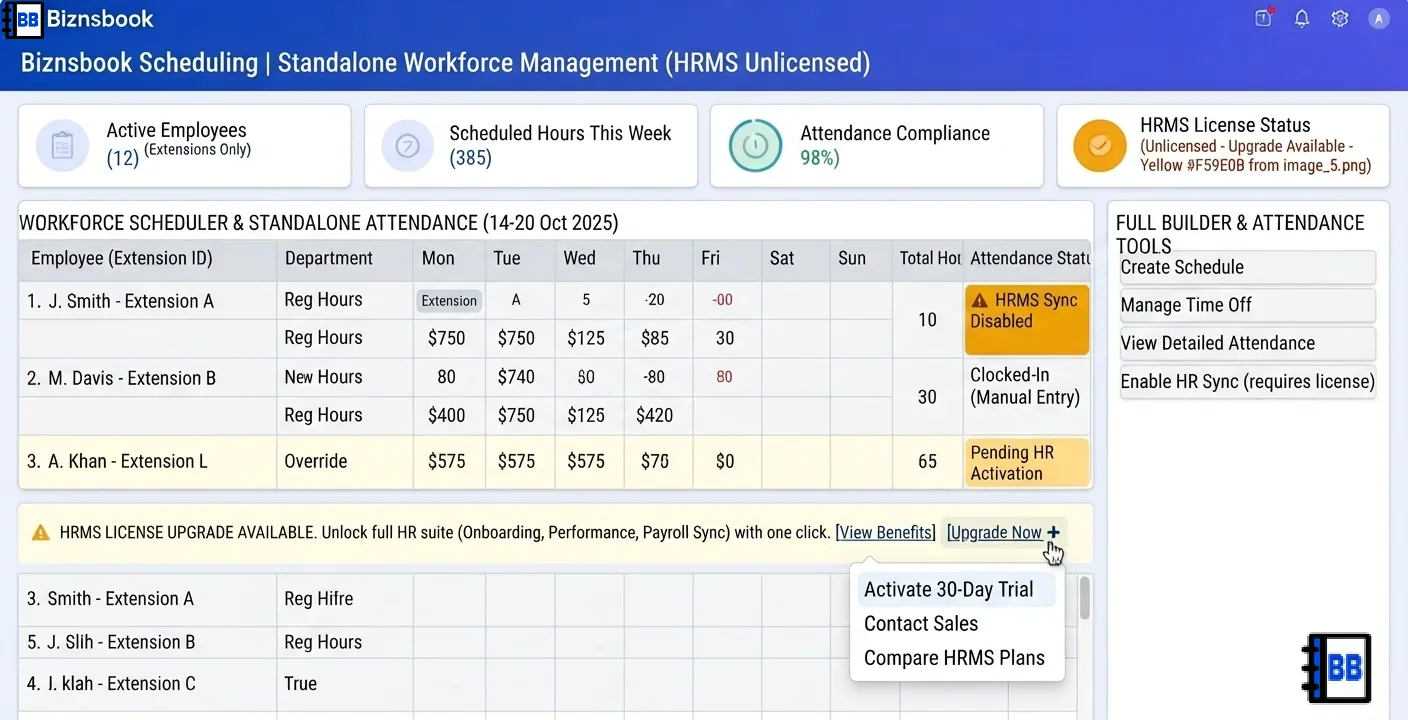
Task: Click the Attendance Compliance gauge icon
Action: [755, 146]
